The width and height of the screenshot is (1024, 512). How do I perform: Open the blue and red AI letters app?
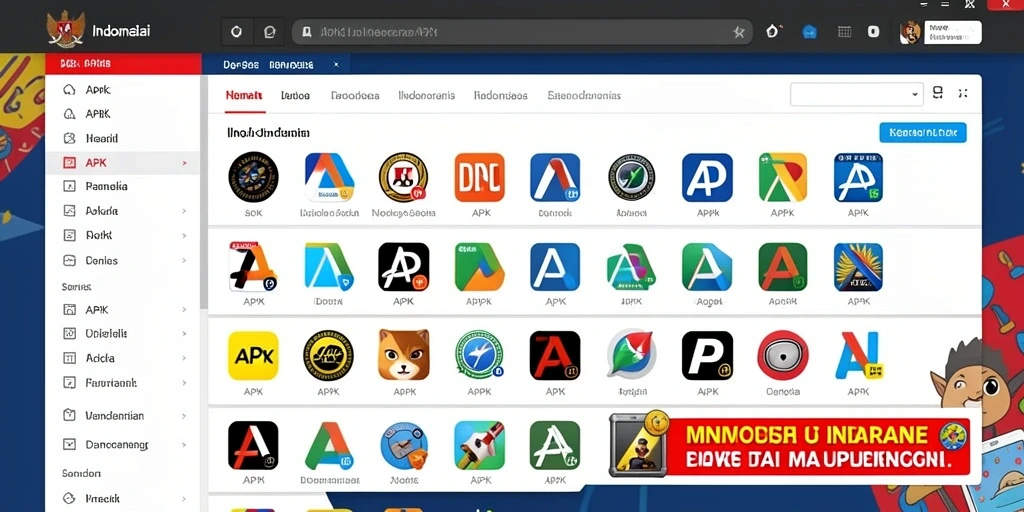[x=858, y=355]
